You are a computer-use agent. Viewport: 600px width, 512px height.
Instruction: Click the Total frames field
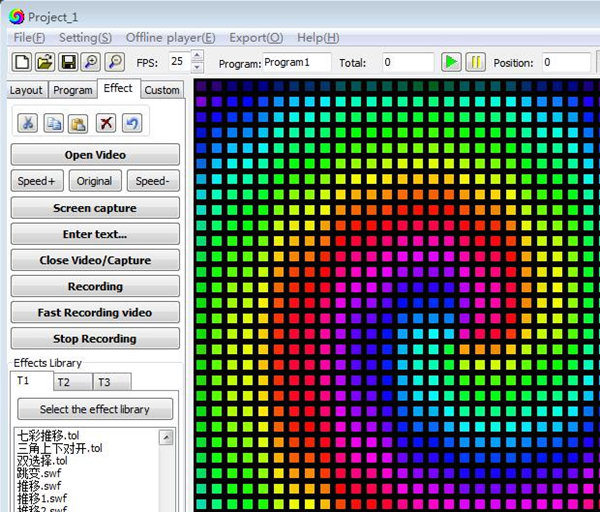pyautogui.click(x=408, y=62)
